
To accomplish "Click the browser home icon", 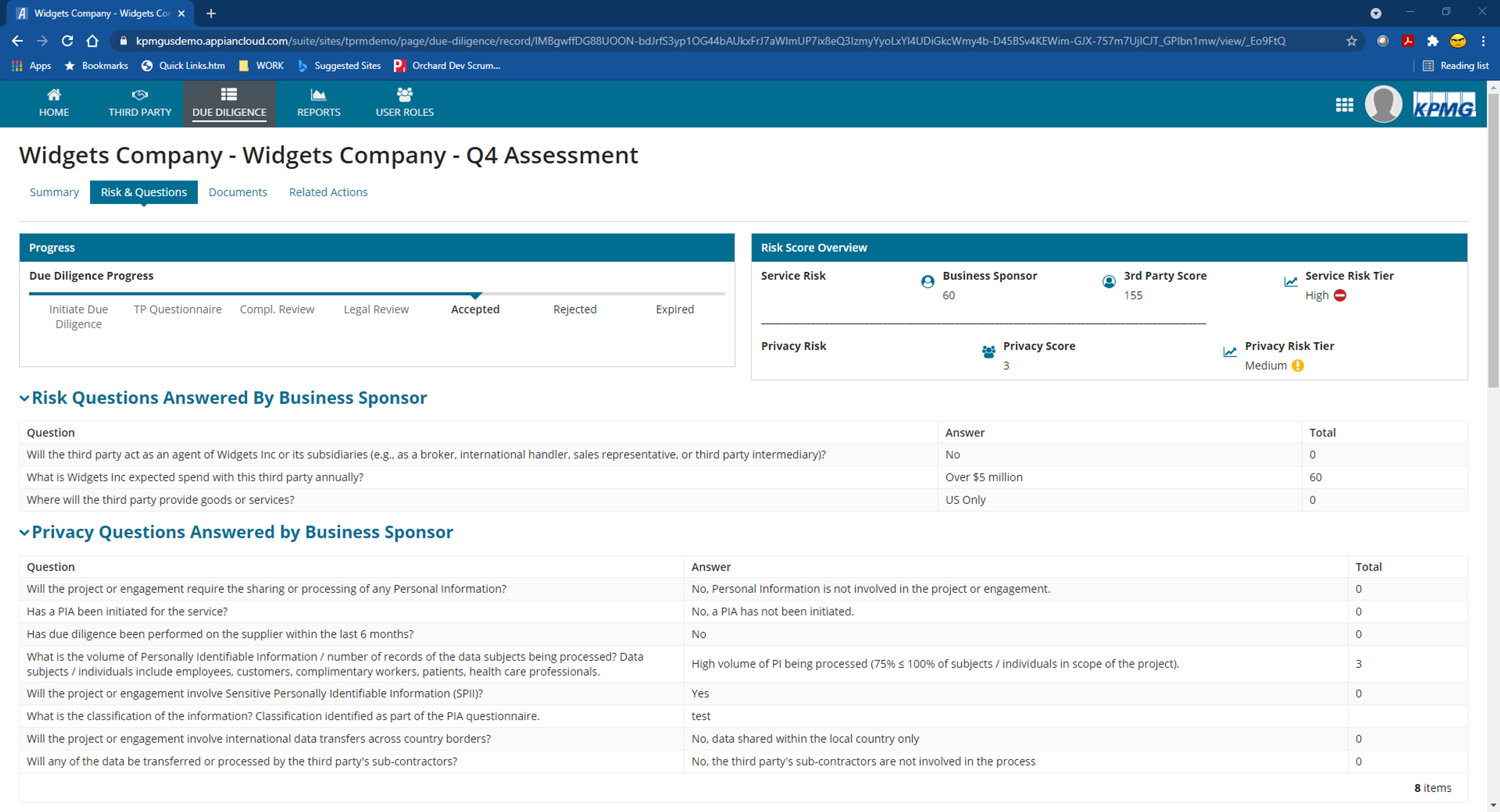I will click(93, 41).
